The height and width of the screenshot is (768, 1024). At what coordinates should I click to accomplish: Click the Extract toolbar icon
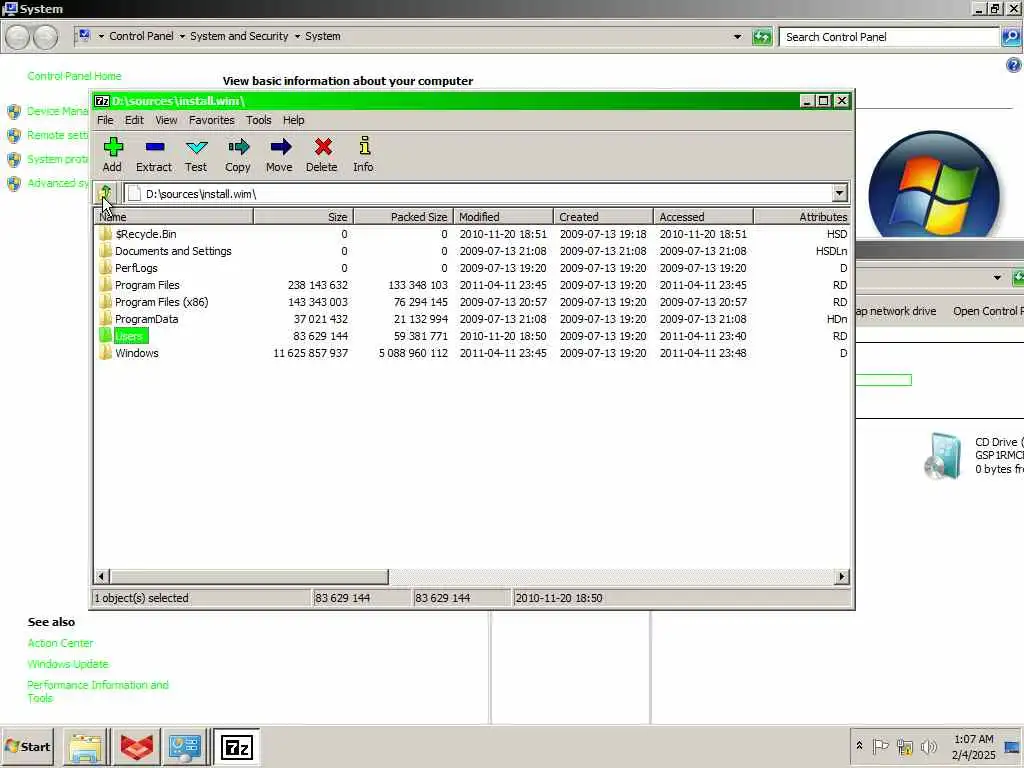pyautogui.click(x=154, y=154)
